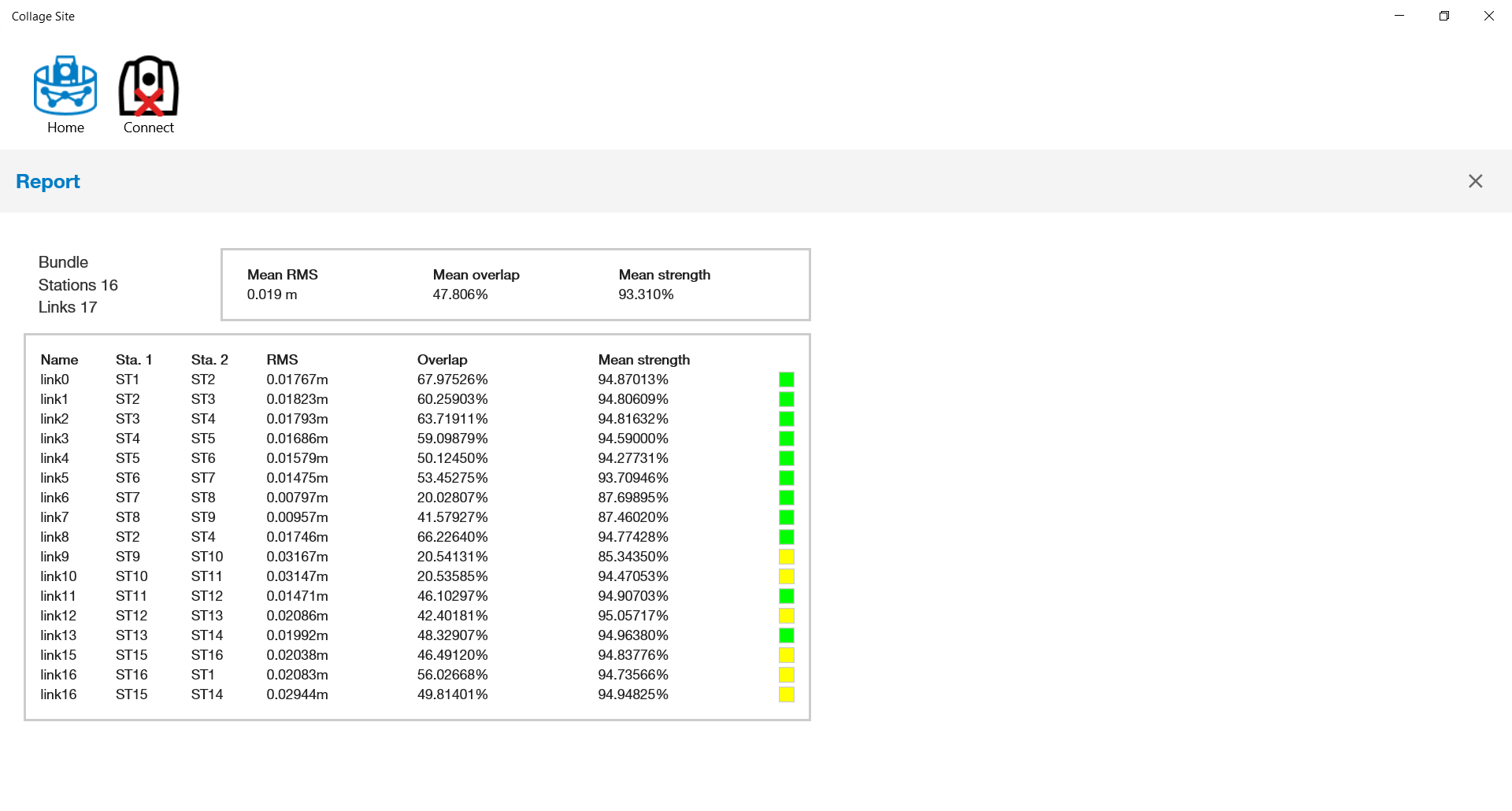Select the link3 row name
The image size is (1512, 811).
point(54,439)
